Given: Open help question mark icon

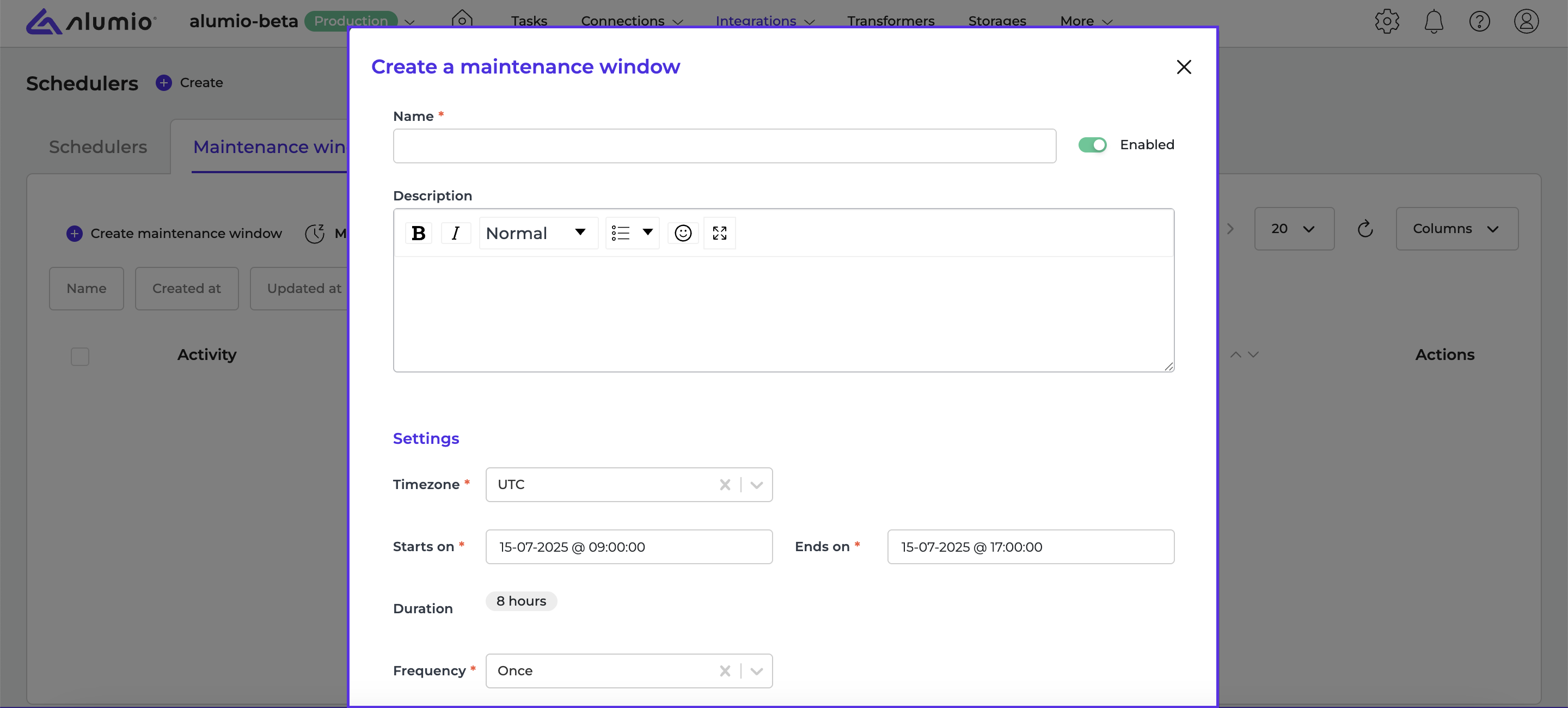Looking at the screenshot, I should pos(1479,21).
